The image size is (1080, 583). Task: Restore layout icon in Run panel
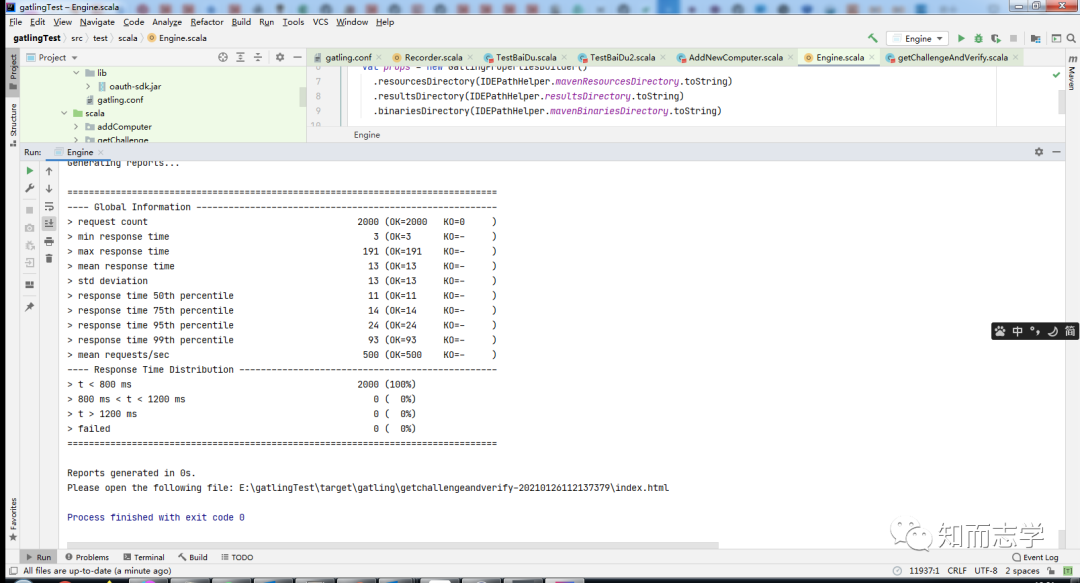pos(30,284)
